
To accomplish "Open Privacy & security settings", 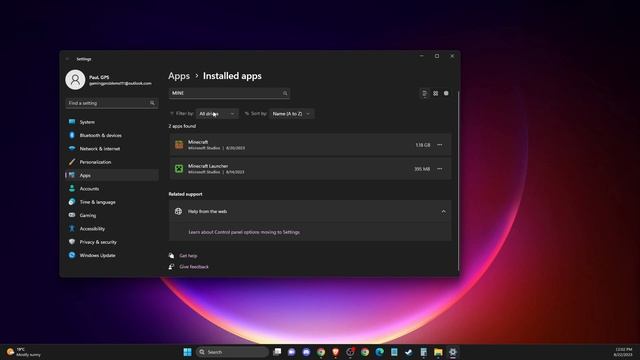I will 111,242.
